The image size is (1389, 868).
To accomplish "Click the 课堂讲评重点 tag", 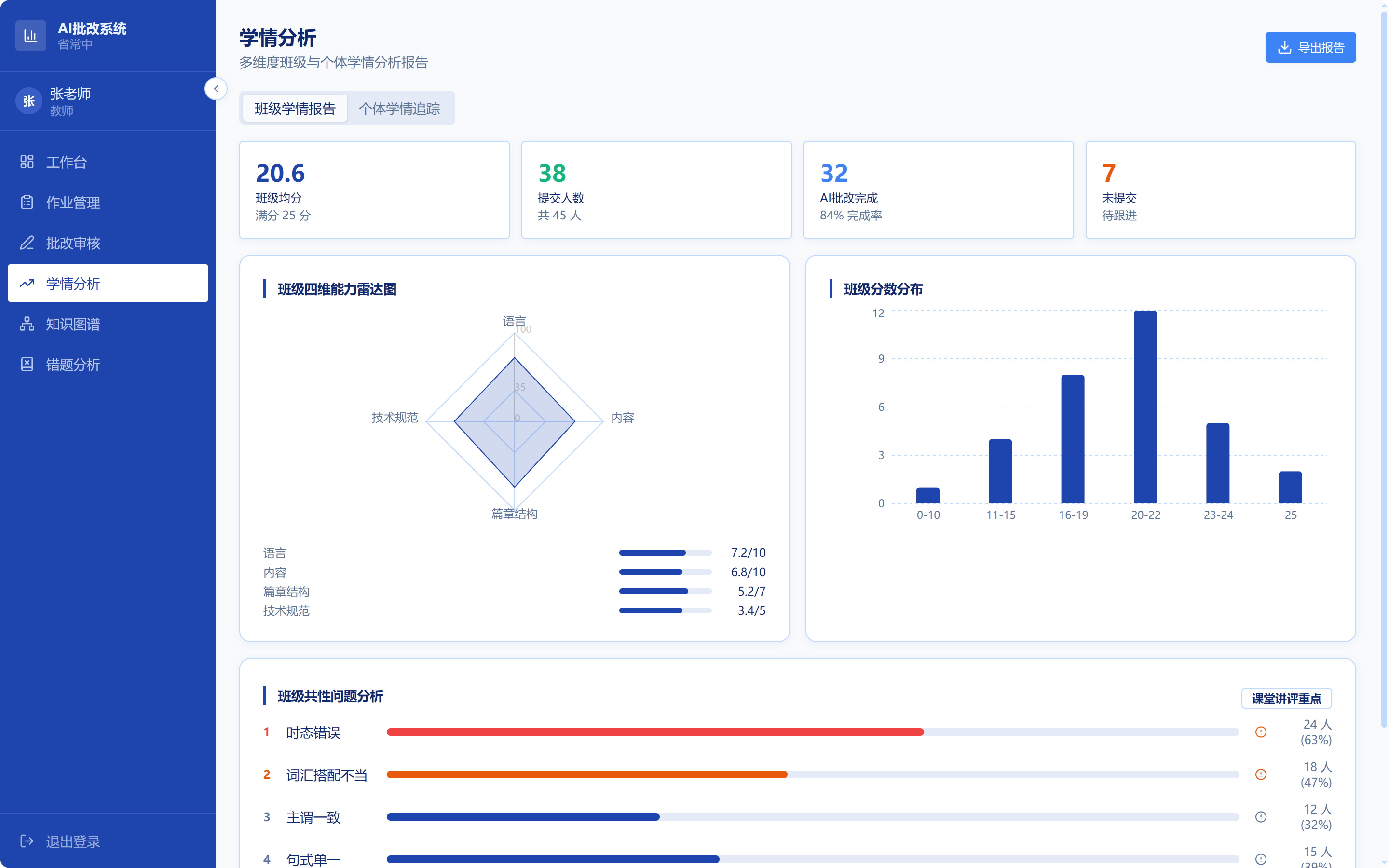I will (x=1286, y=698).
